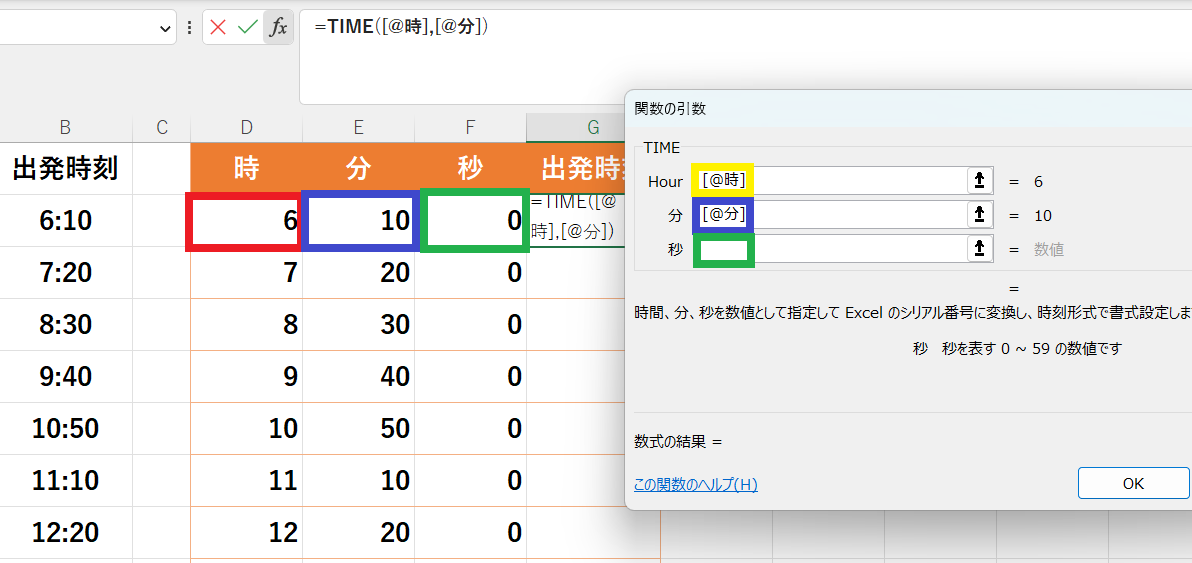1192x563 pixels.
Task: Select hour cell with value 7
Action: tap(246, 272)
